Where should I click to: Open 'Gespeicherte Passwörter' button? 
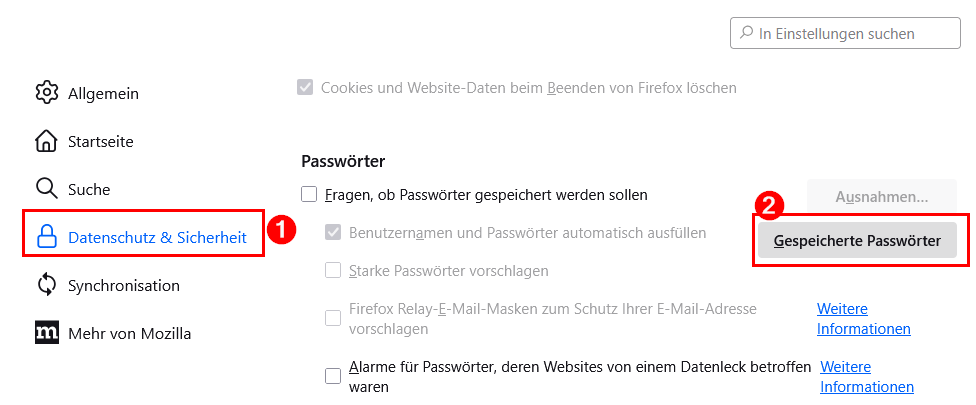(x=857, y=241)
